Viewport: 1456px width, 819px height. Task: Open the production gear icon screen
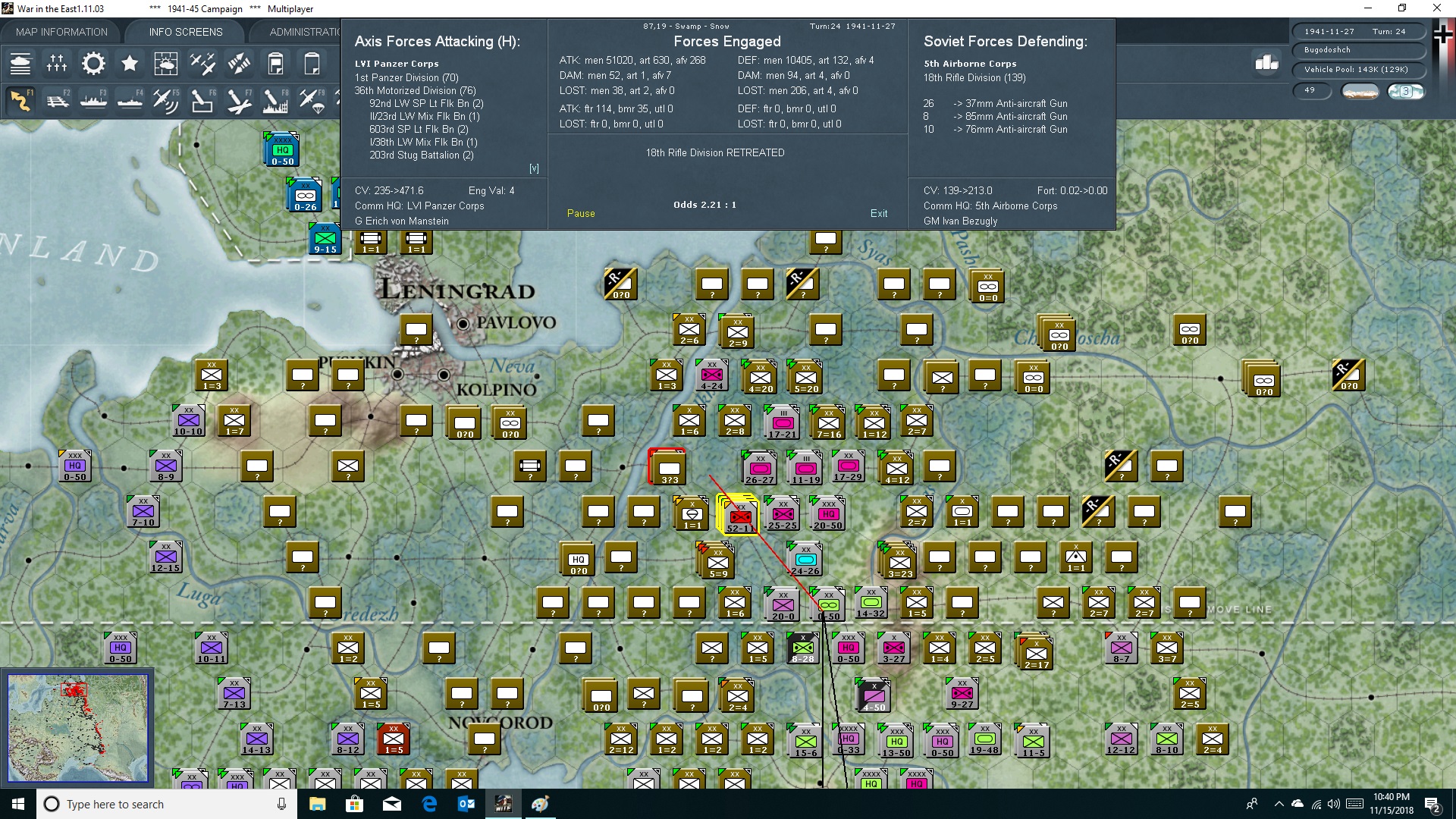93,64
